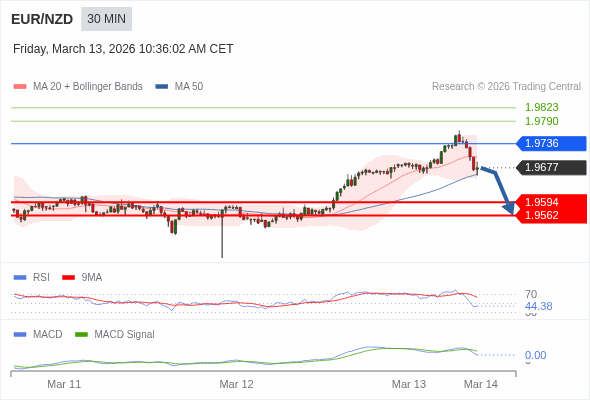Viewport: 590px width, 400px height.
Task: Click the MACD legend blue swatch
Action: tap(20, 335)
